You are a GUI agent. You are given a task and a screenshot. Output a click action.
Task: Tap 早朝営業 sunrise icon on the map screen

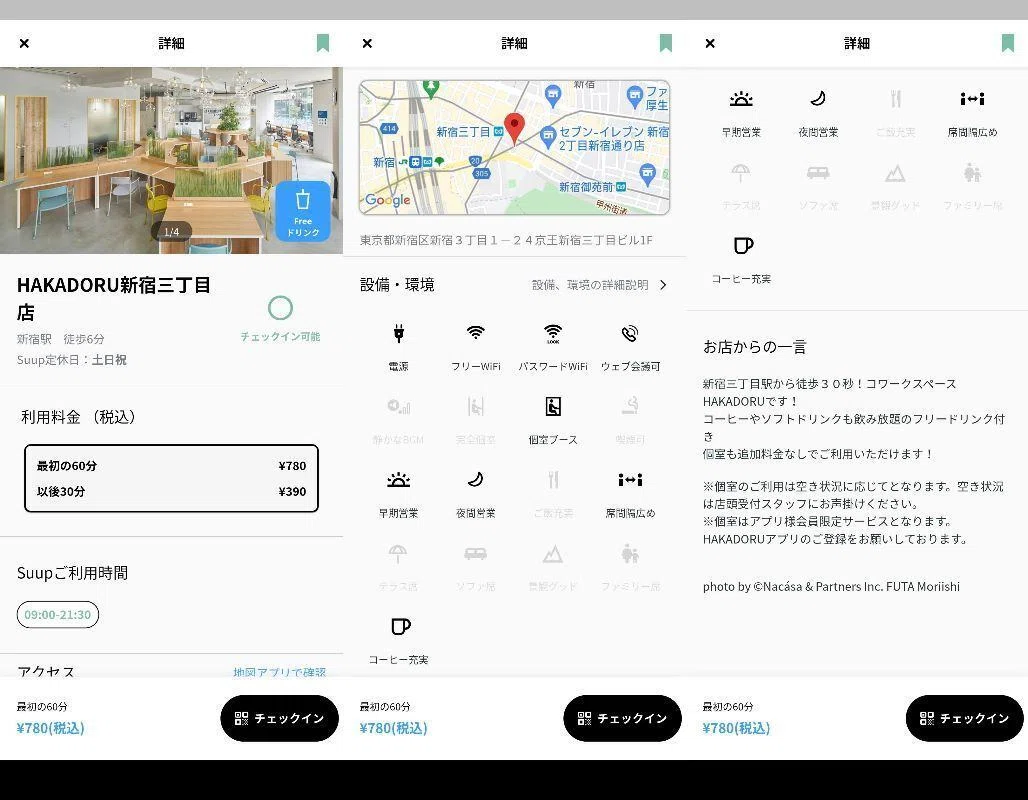tap(398, 480)
